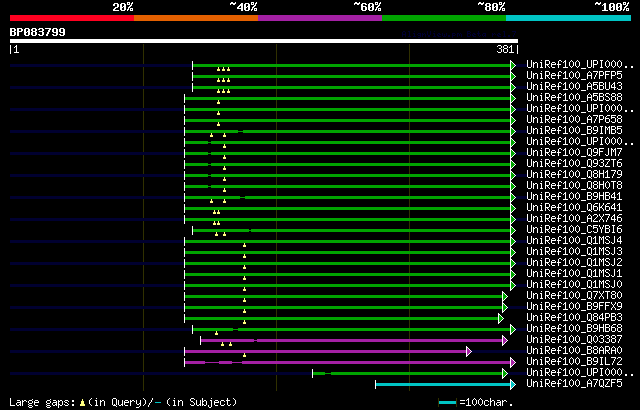Select the UniRef100_Q1MSJ0 label text
This screenshot has height=410, width=640.
click(574, 285)
